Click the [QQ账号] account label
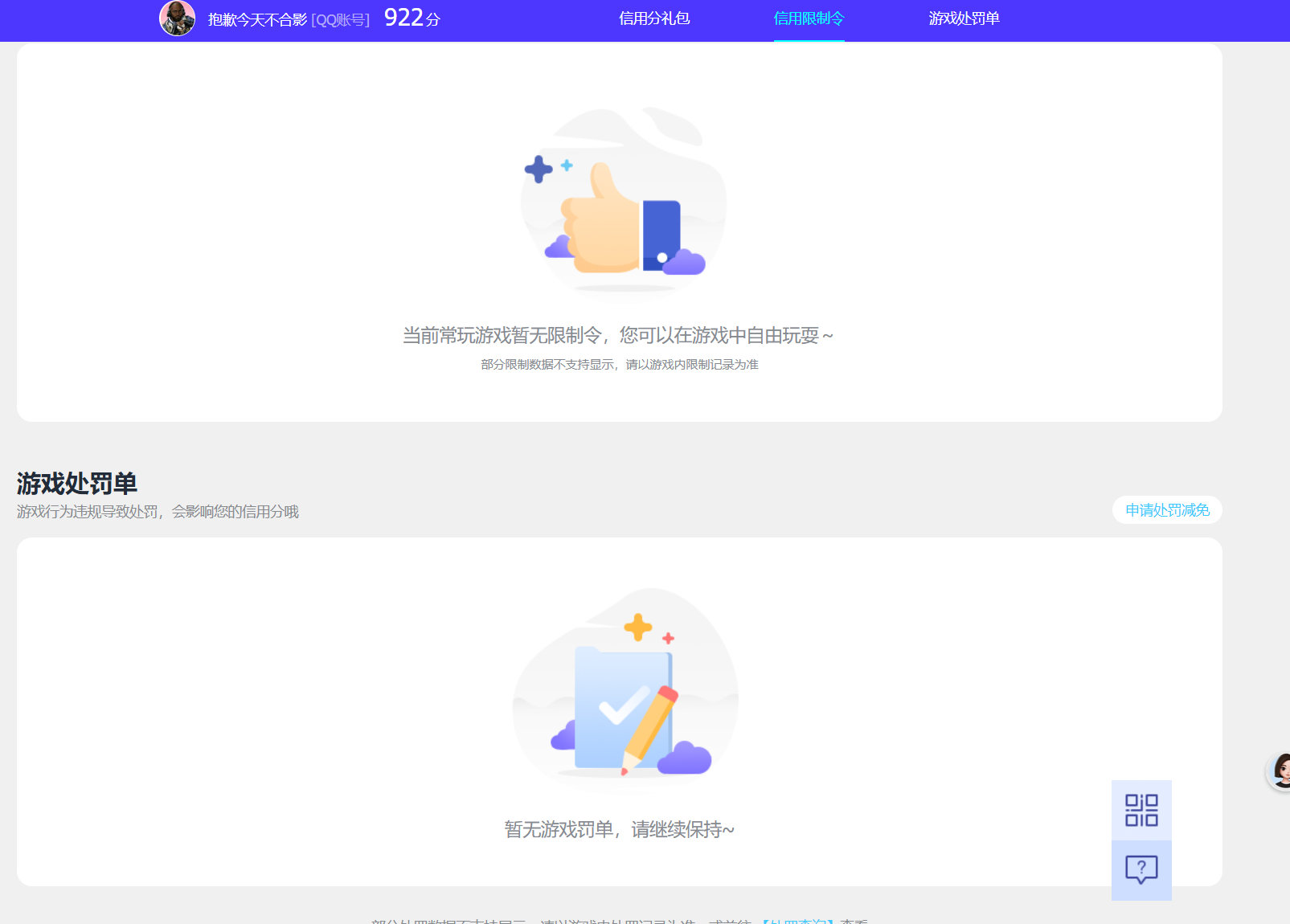The height and width of the screenshot is (924, 1290). pos(341,20)
